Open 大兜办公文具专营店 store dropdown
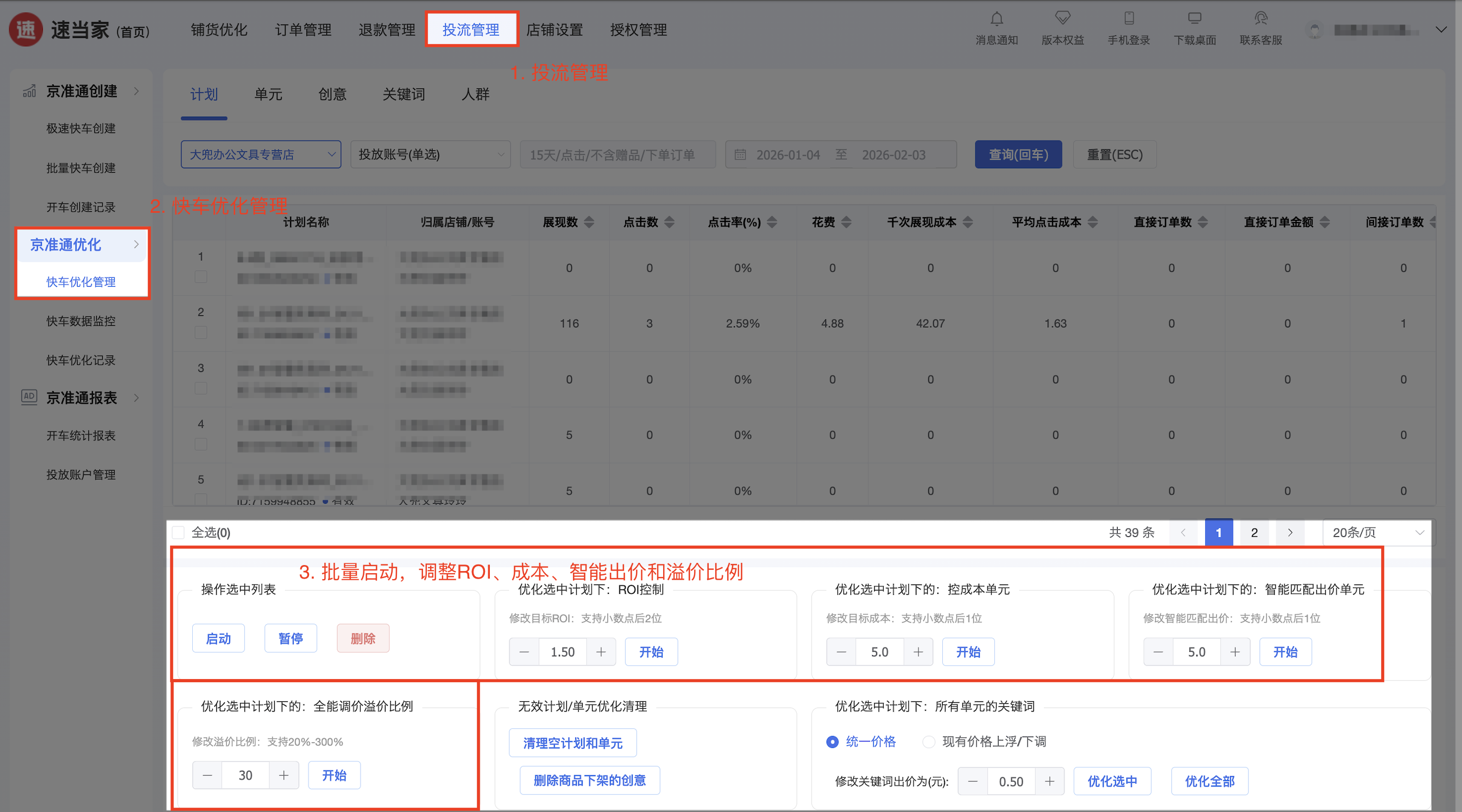 click(261, 155)
